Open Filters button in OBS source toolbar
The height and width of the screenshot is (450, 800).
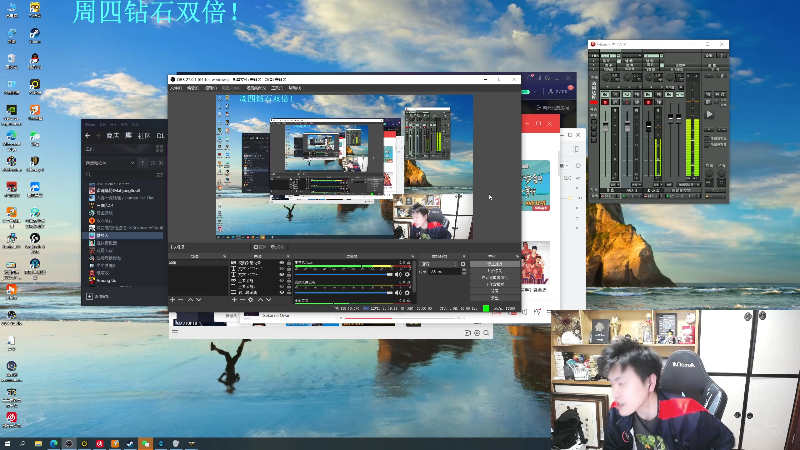(278, 247)
